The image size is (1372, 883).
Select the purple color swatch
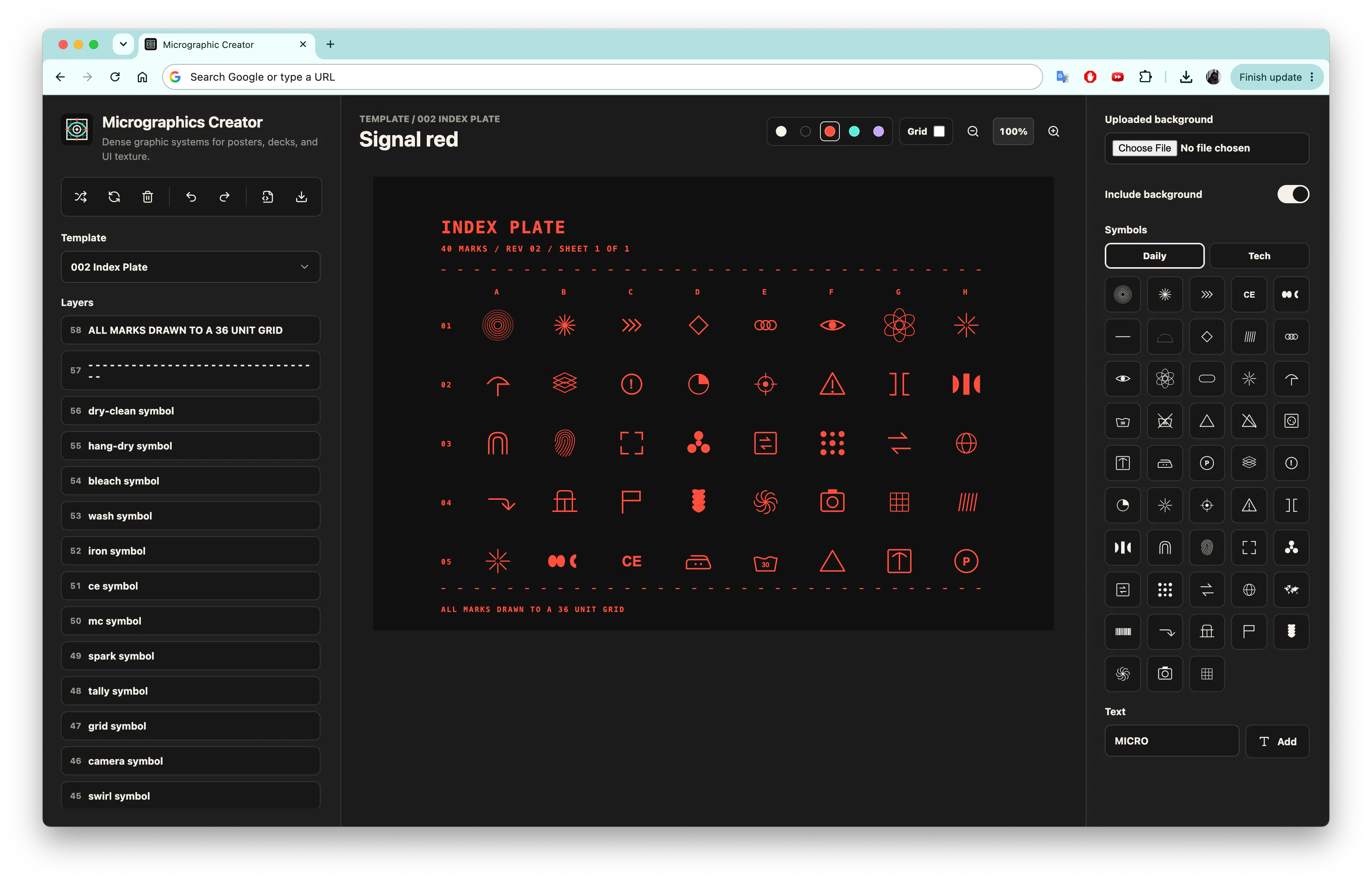pos(878,131)
